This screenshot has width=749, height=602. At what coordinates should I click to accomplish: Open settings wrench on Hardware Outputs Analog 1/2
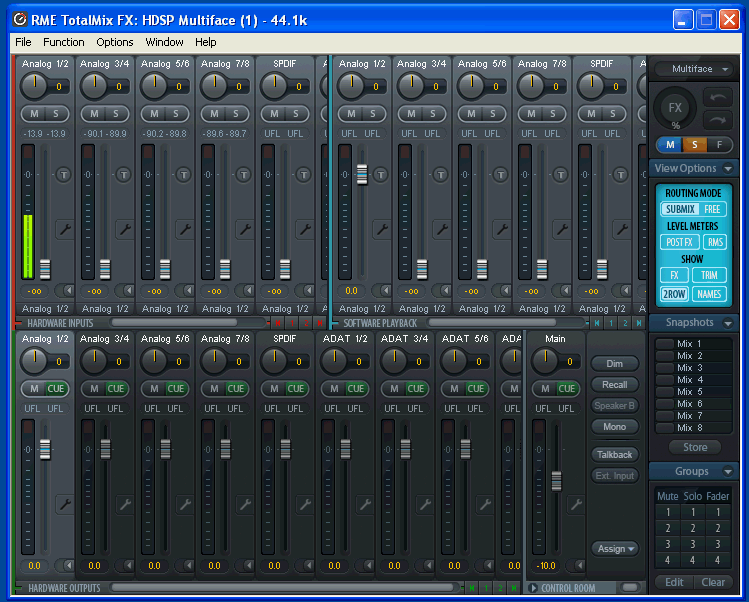[65, 504]
